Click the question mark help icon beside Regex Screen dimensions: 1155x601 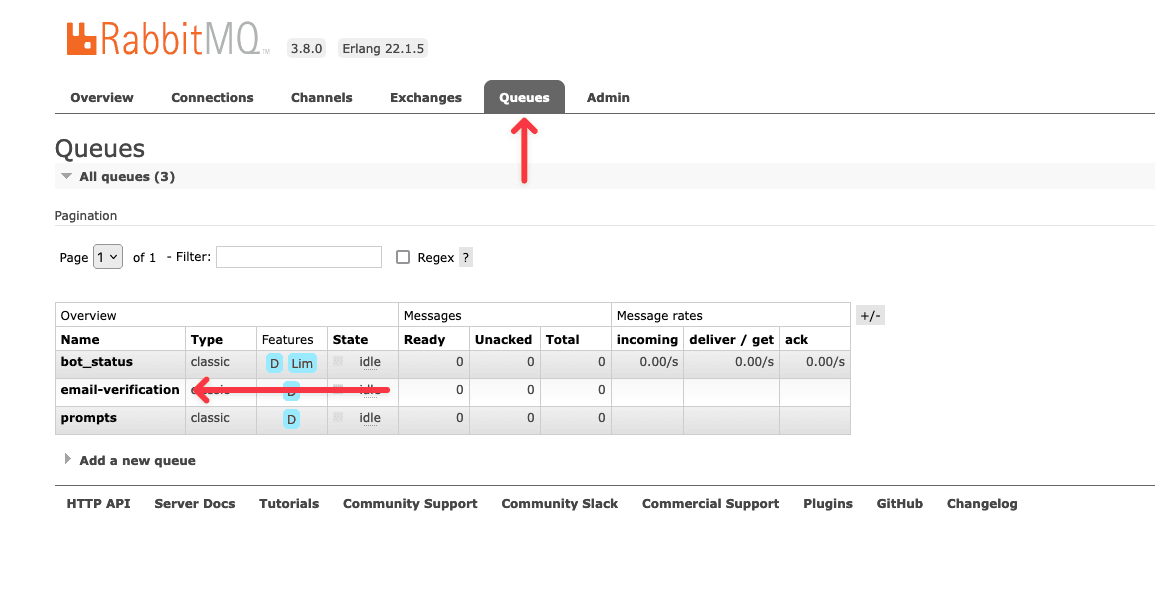pyautogui.click(x=466, y=257)
